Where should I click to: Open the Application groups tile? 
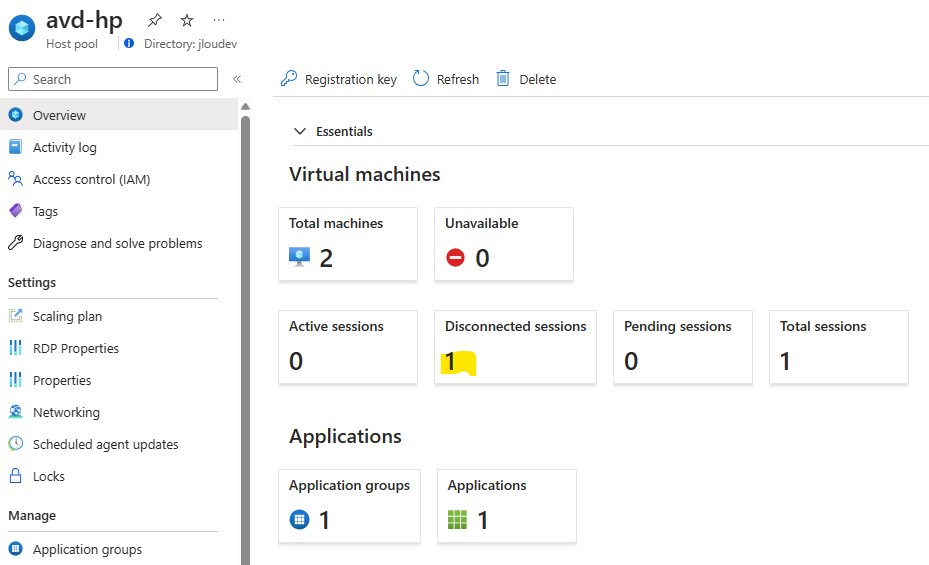(x=350, y=506)
